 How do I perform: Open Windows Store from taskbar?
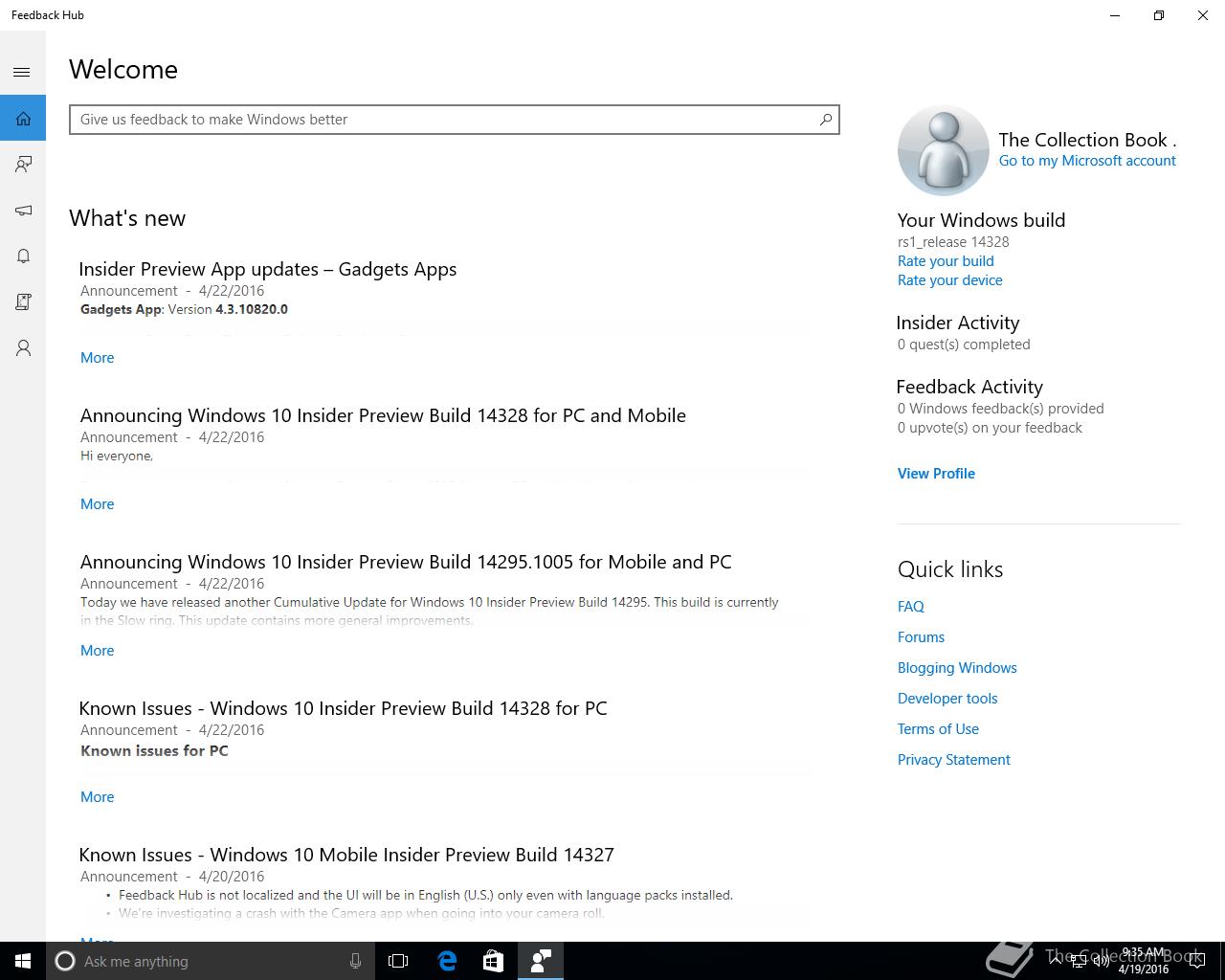point(493,961)
